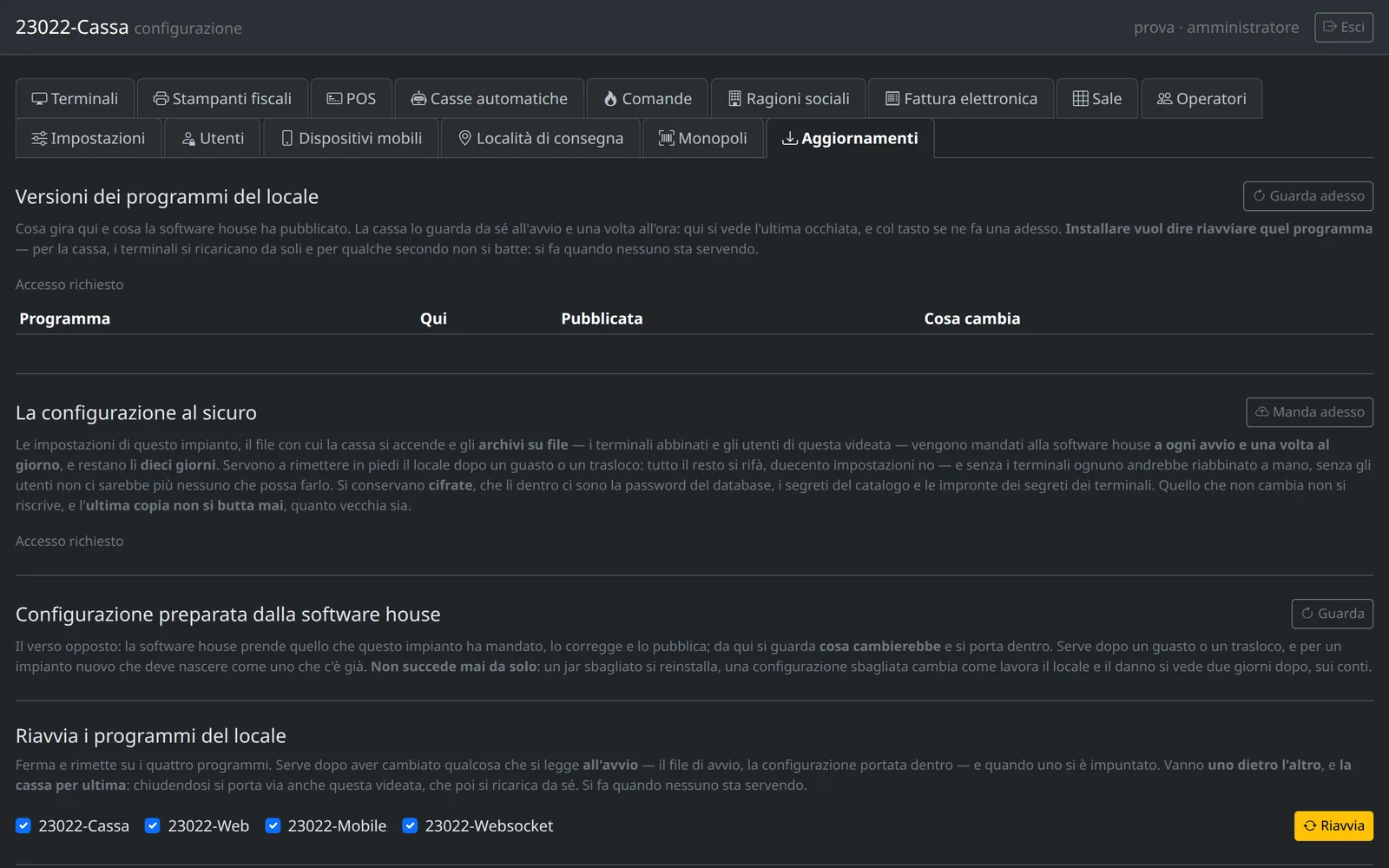Click the Cosa cambia column header

pos(972,319)
